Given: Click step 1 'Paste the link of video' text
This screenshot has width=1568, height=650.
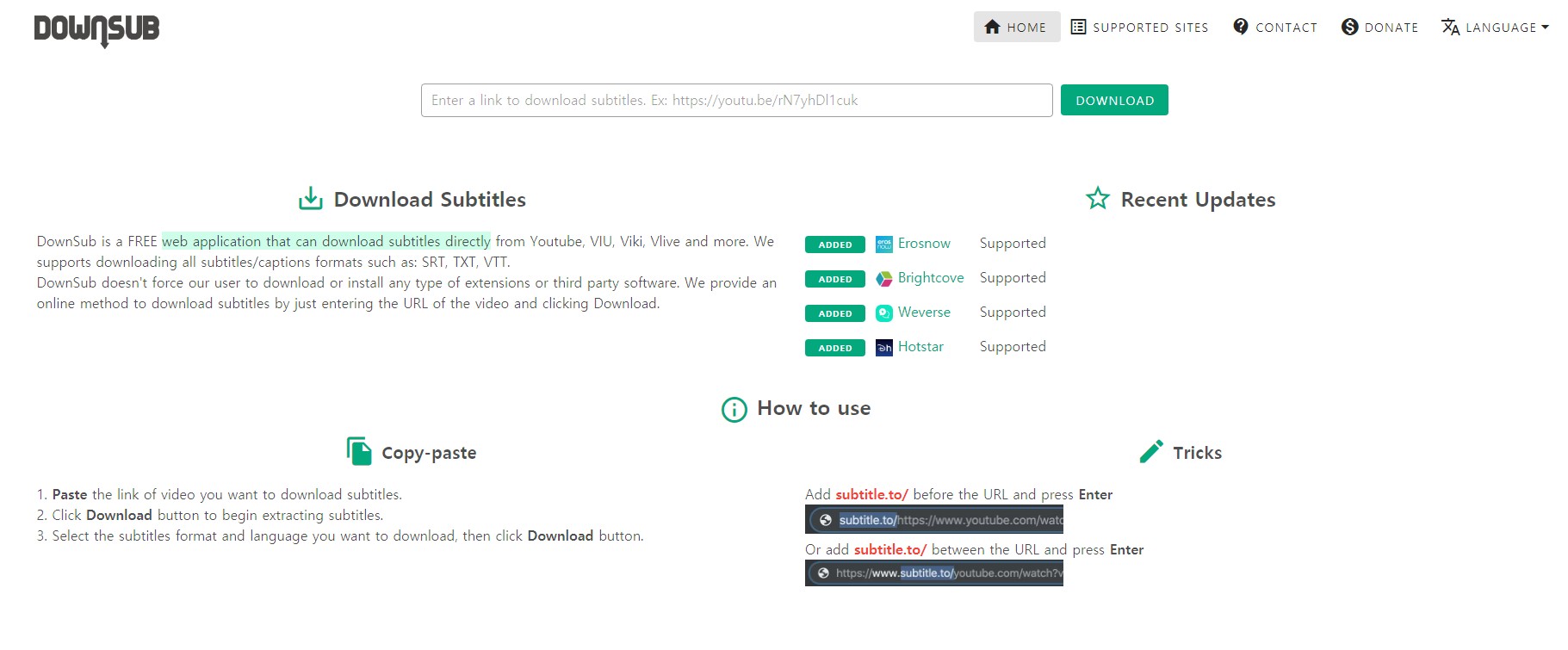Looking at the screenshot, I should pos(220,494).
